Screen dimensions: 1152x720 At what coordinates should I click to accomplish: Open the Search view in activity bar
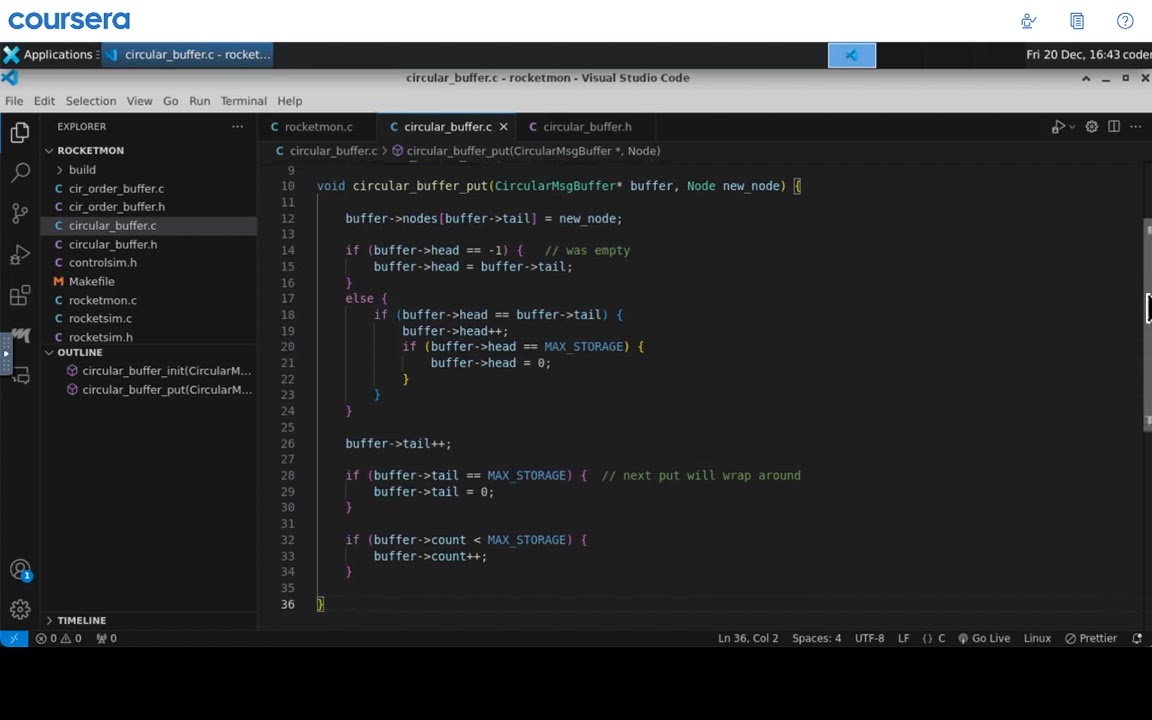(x=20, y=172)
